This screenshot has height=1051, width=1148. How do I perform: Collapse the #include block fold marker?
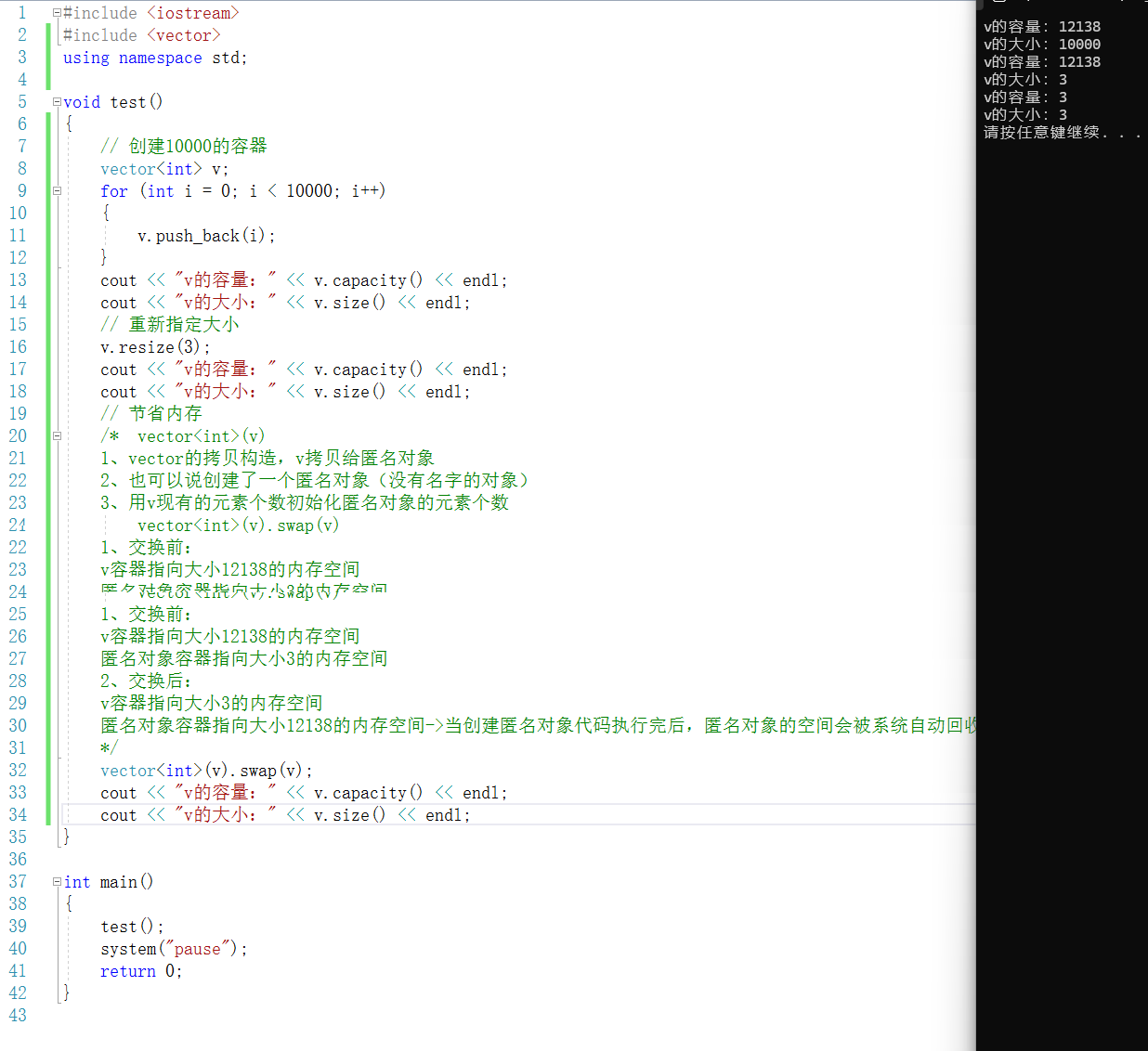coord(57,13)
